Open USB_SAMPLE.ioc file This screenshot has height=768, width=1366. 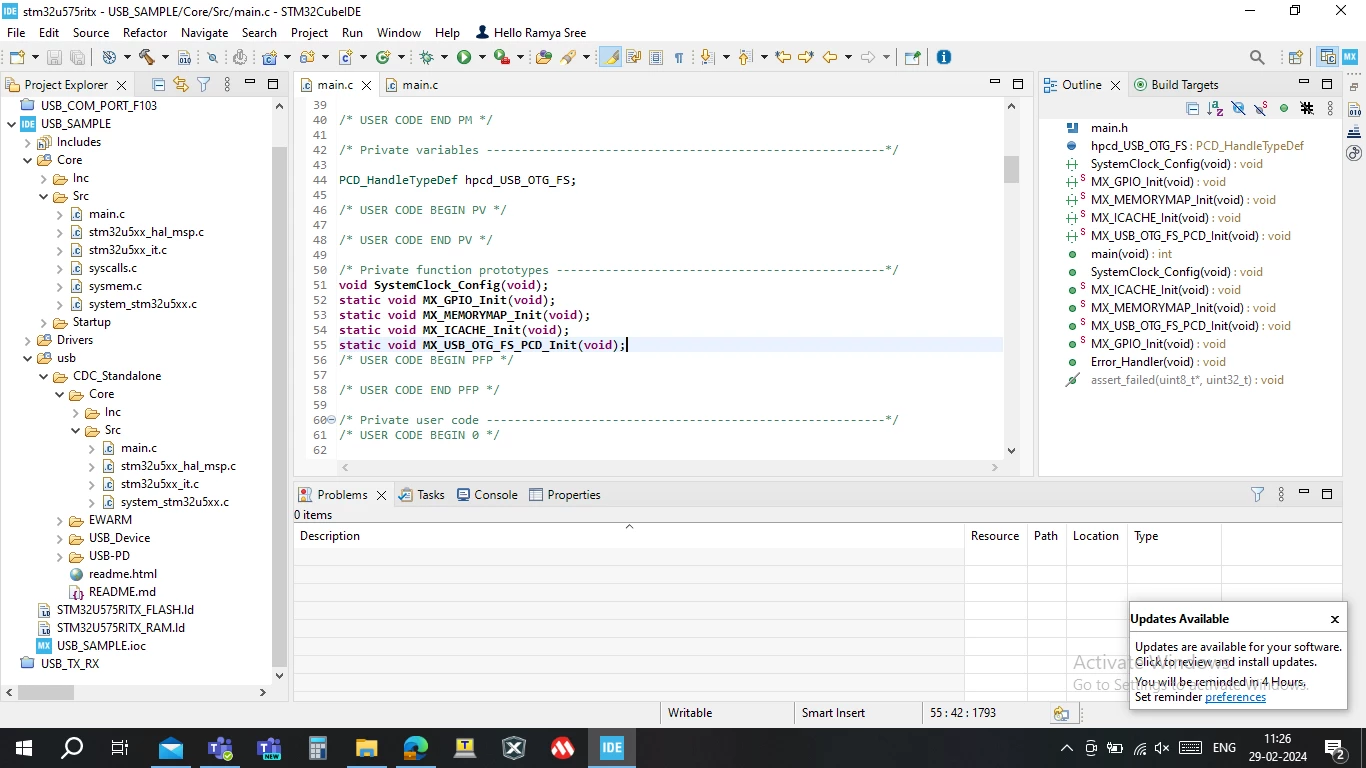(101, 646)
